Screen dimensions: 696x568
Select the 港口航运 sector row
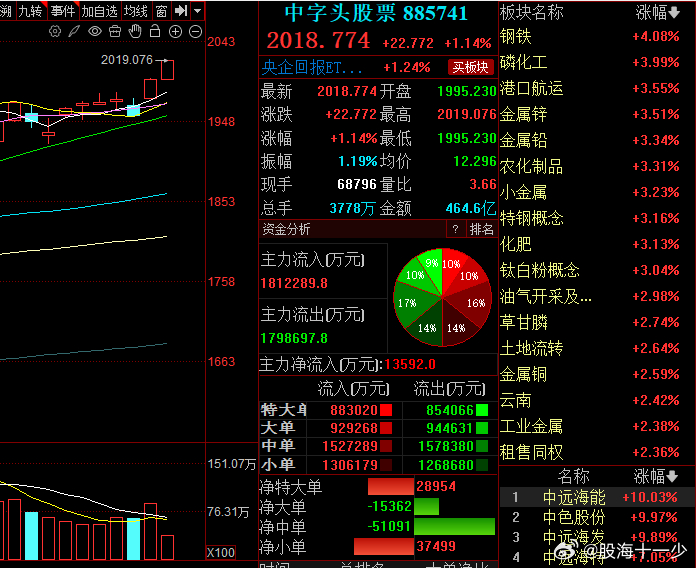point(597,88)
